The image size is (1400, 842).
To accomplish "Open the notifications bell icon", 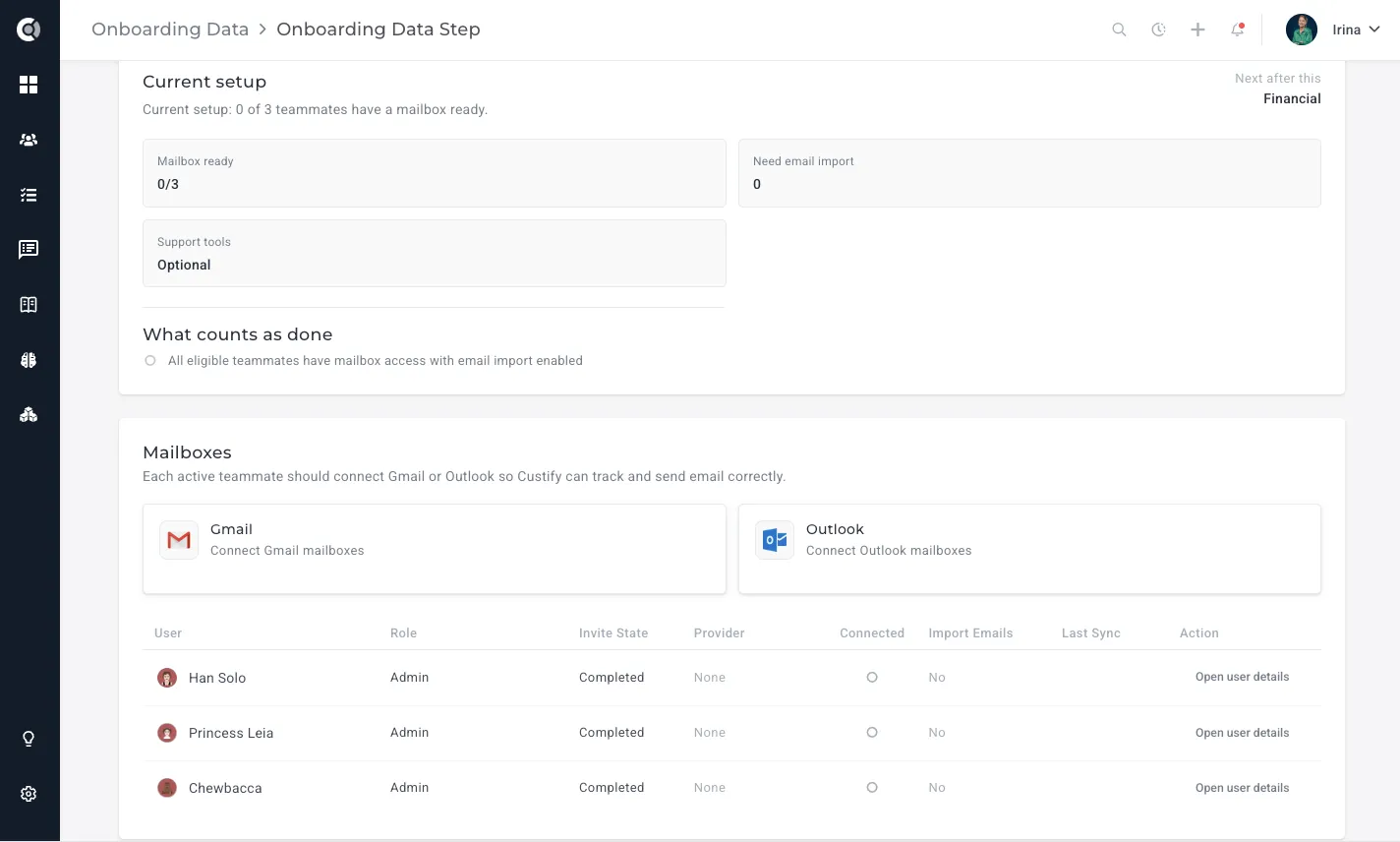I will point(1238,30).
